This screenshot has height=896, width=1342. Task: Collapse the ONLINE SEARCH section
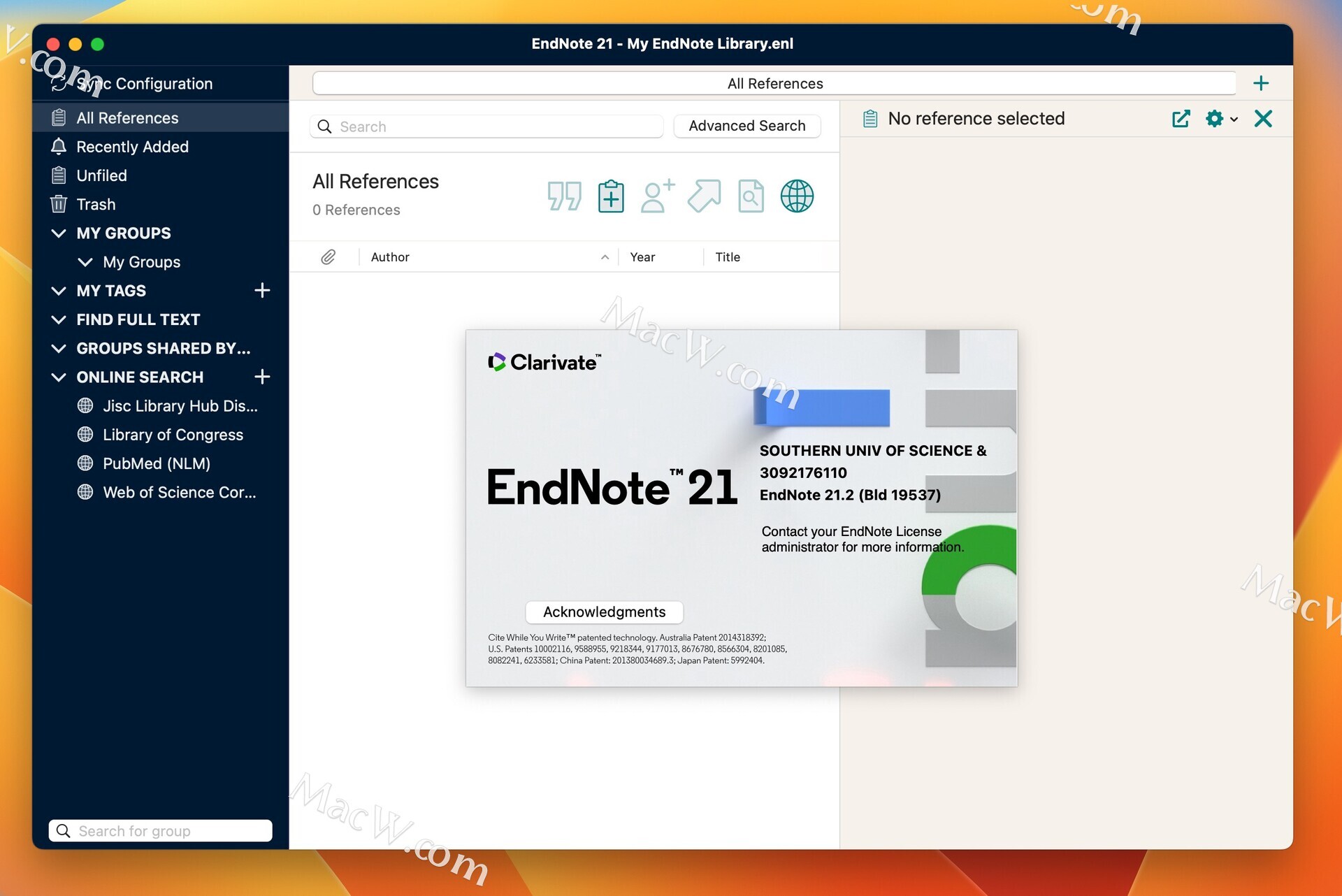59,377
